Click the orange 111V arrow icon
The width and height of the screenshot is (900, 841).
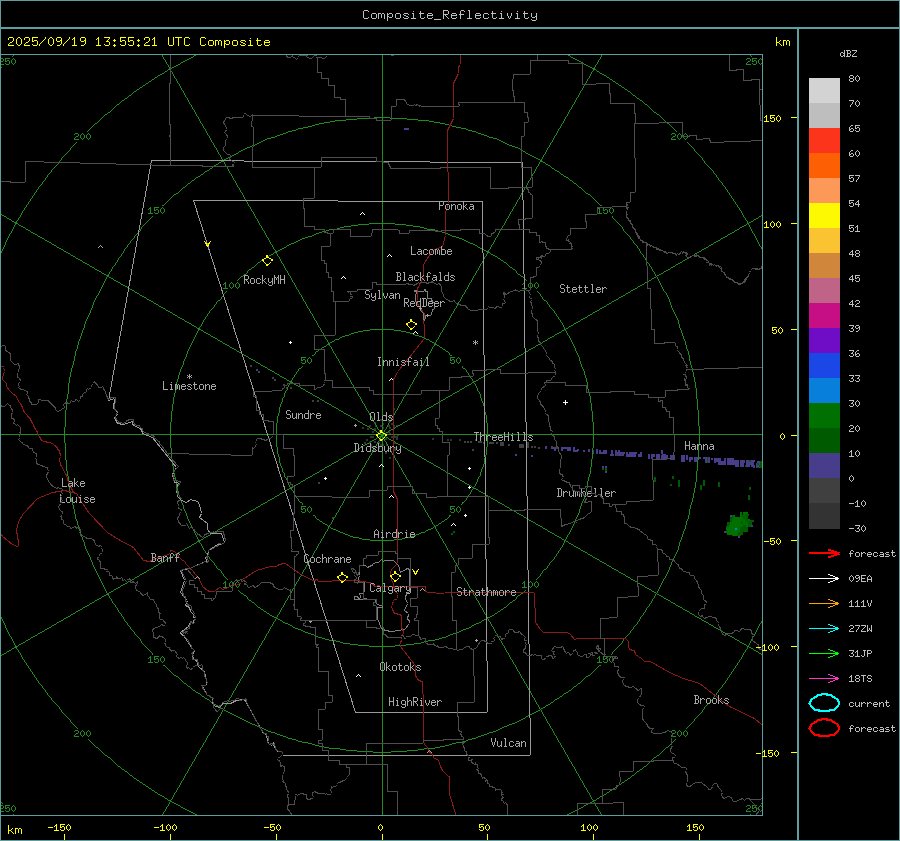click(824, 603)
